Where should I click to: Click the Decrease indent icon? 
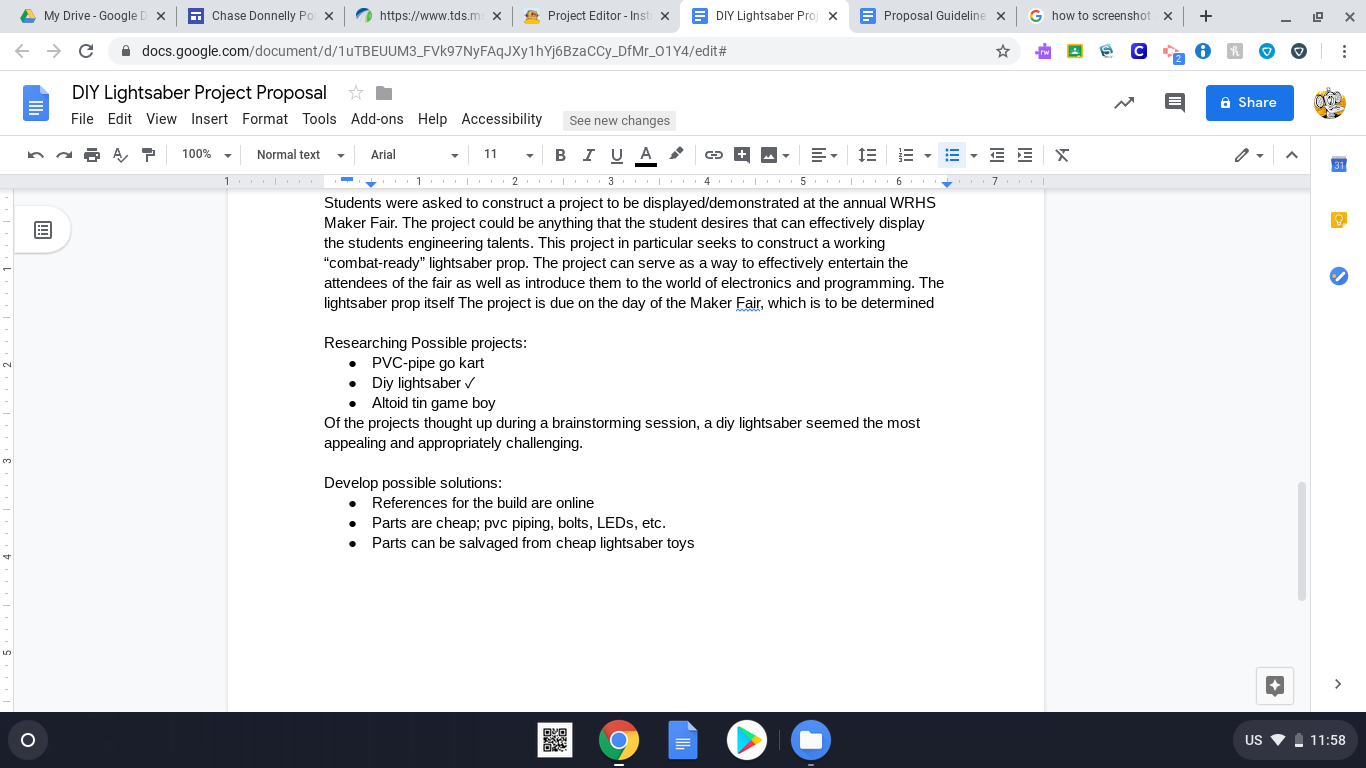[x=997, y=155]
